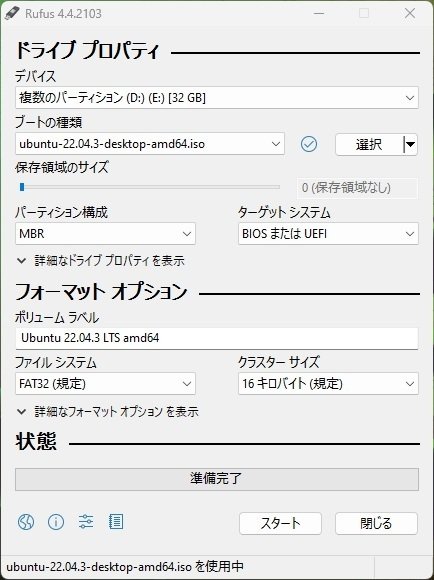Click status bar text ubuntu-22.04.3-desktop-amd64.iso を使用中

[x=125, y=566]
